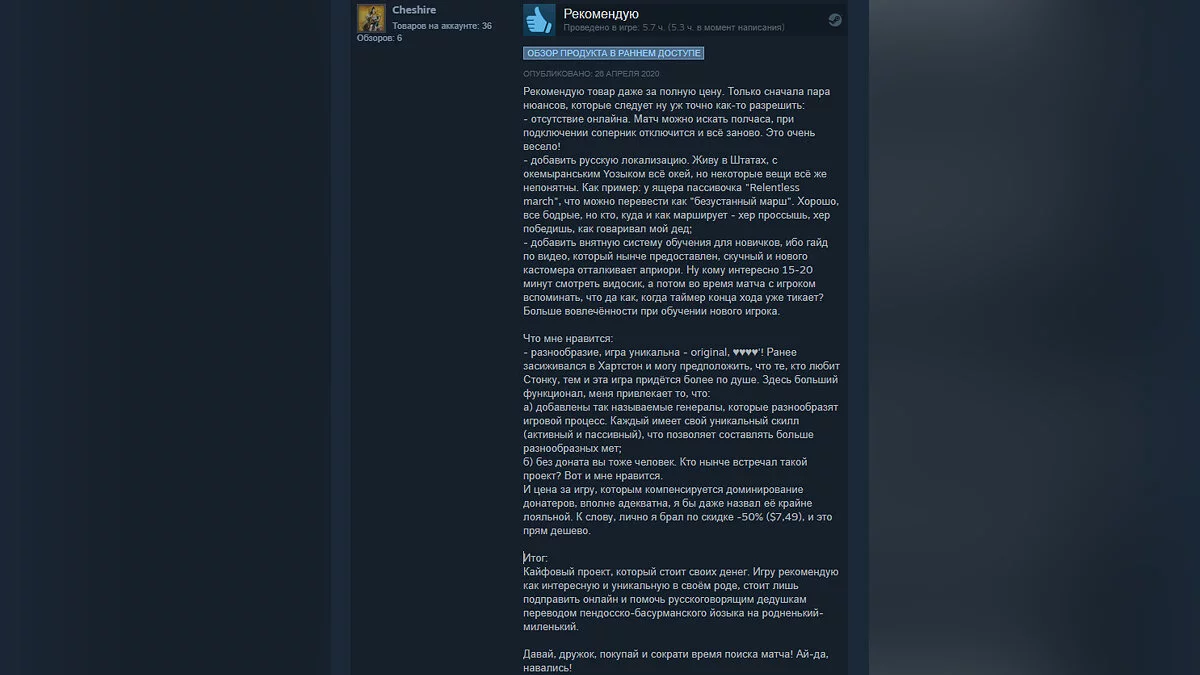Click the Steam logo icon in review header

pyautogui.click(x=834, y=20)
